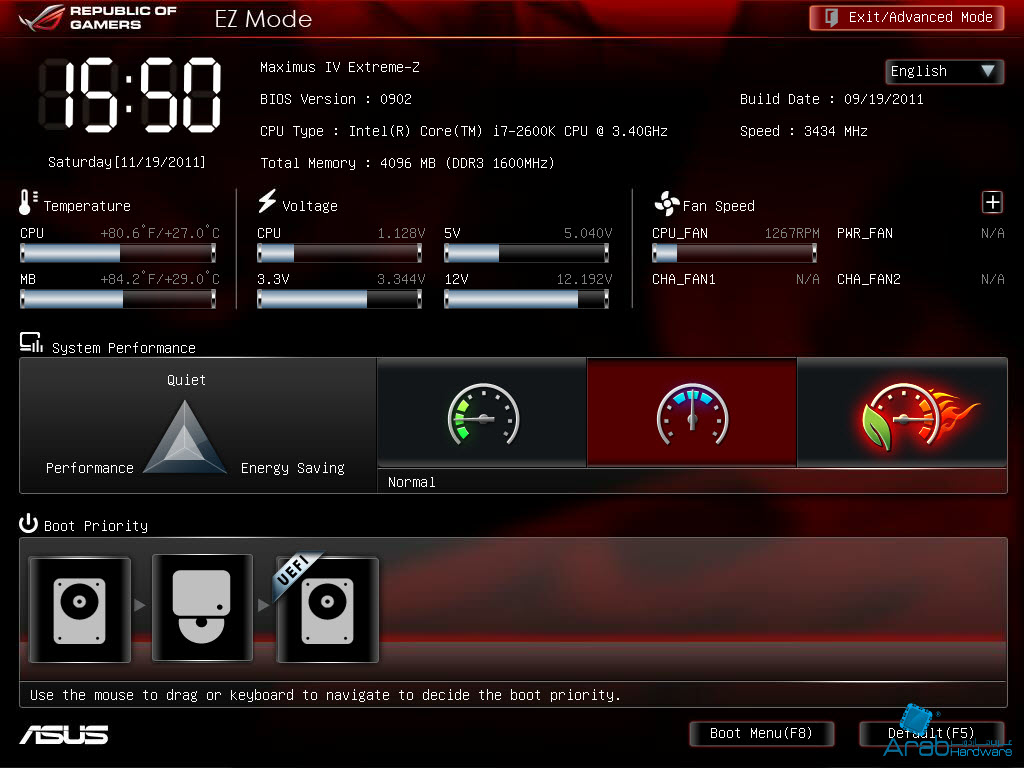1024x768 pixels.
Task: Click 'Build Date : 09/19/2011' text
Action: (831, 99)
